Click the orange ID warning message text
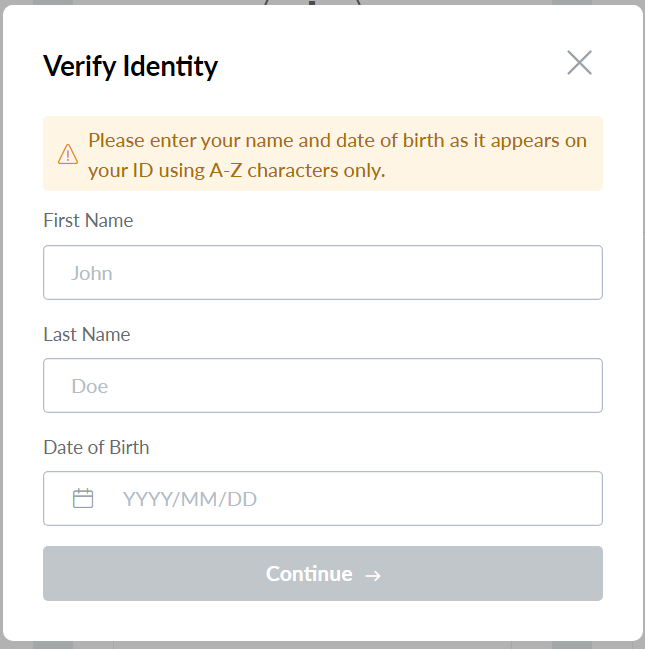 pyautogui.click(x=336, y=155)
